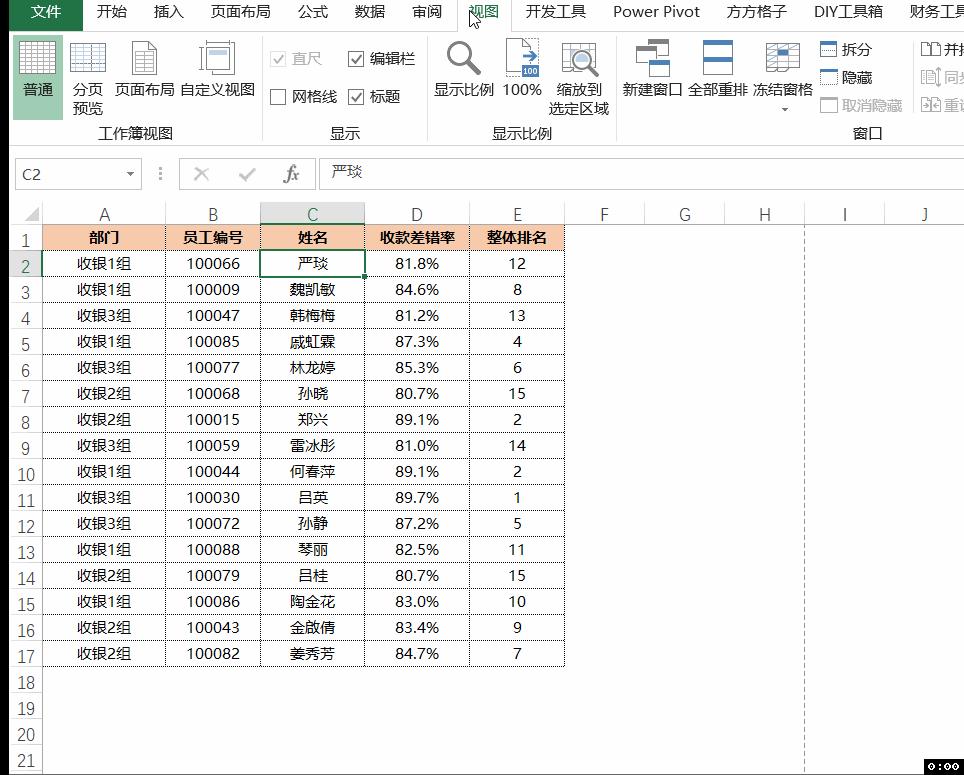This screenshot has height=775, width=964.
Task: Expand the 冻结窗格 dropdown arrow
Action: coord(784,110)
